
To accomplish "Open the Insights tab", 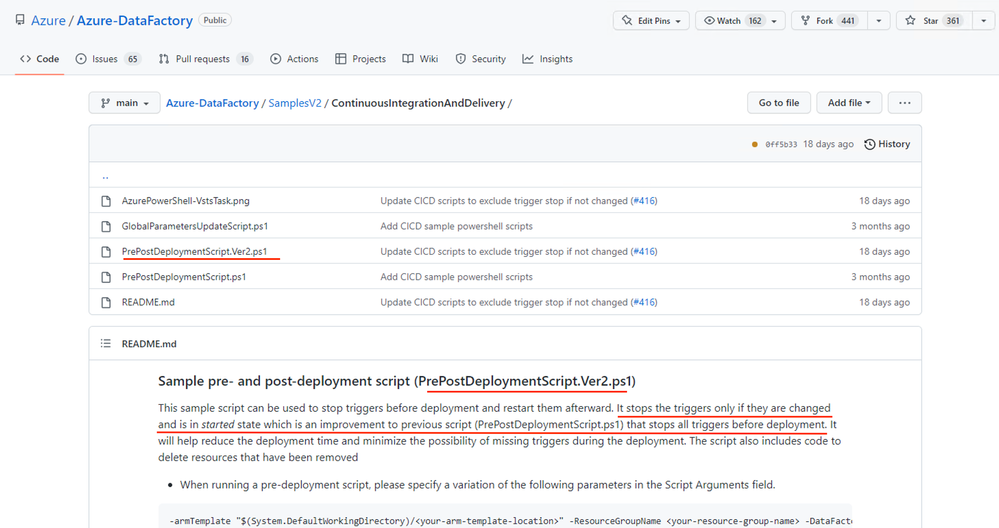I will click(x=547, y=59).
